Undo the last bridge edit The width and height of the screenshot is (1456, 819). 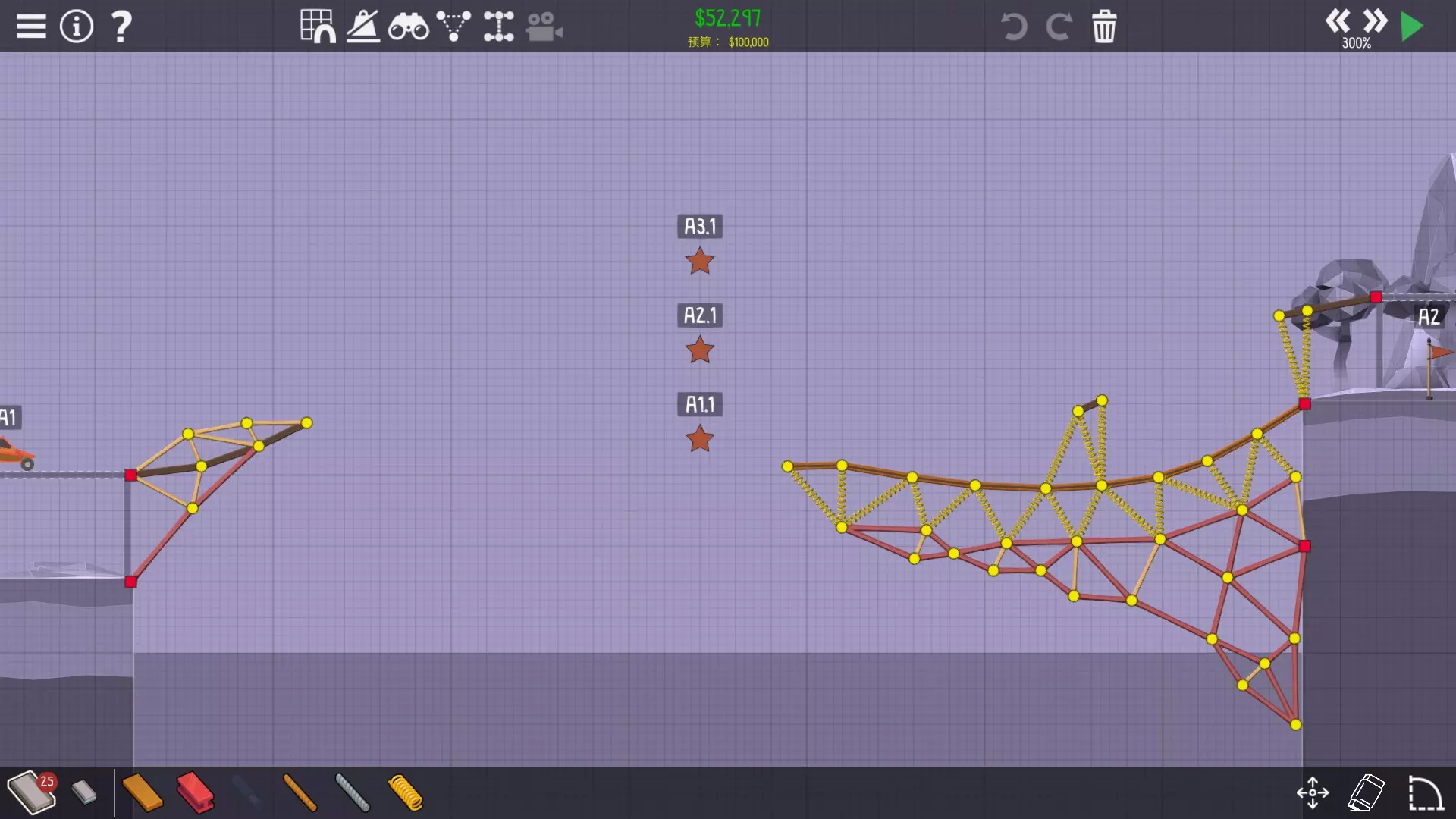point(1014,27)
